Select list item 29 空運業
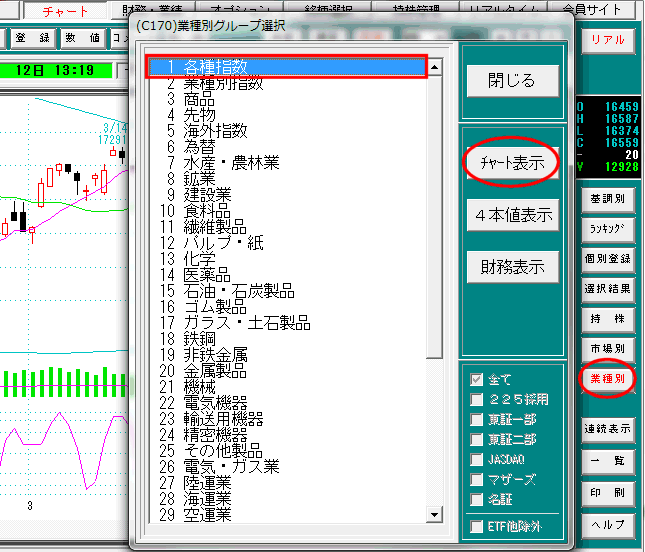645x552 pixels. pyautogui.click(x=287, y=515)
